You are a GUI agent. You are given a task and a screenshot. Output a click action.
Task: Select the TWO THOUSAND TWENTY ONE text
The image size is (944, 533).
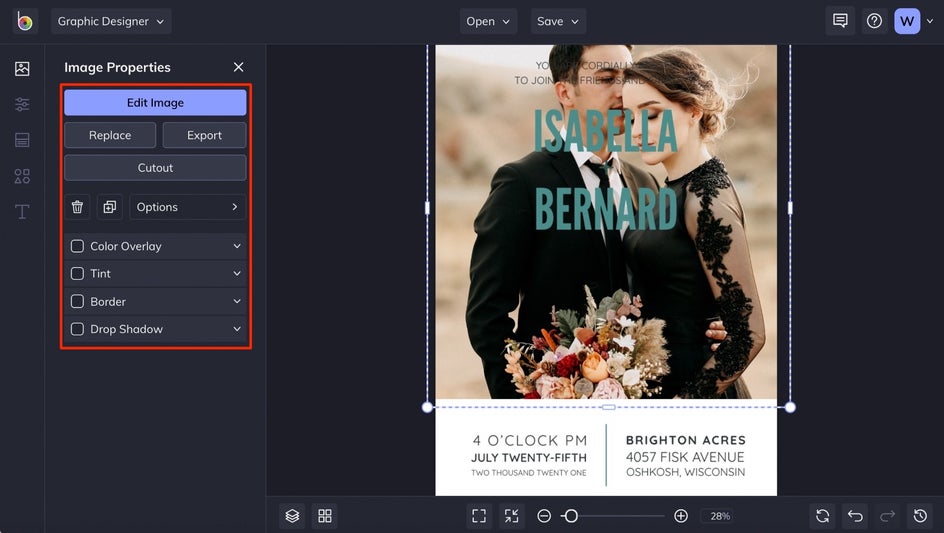click(529, 473)
